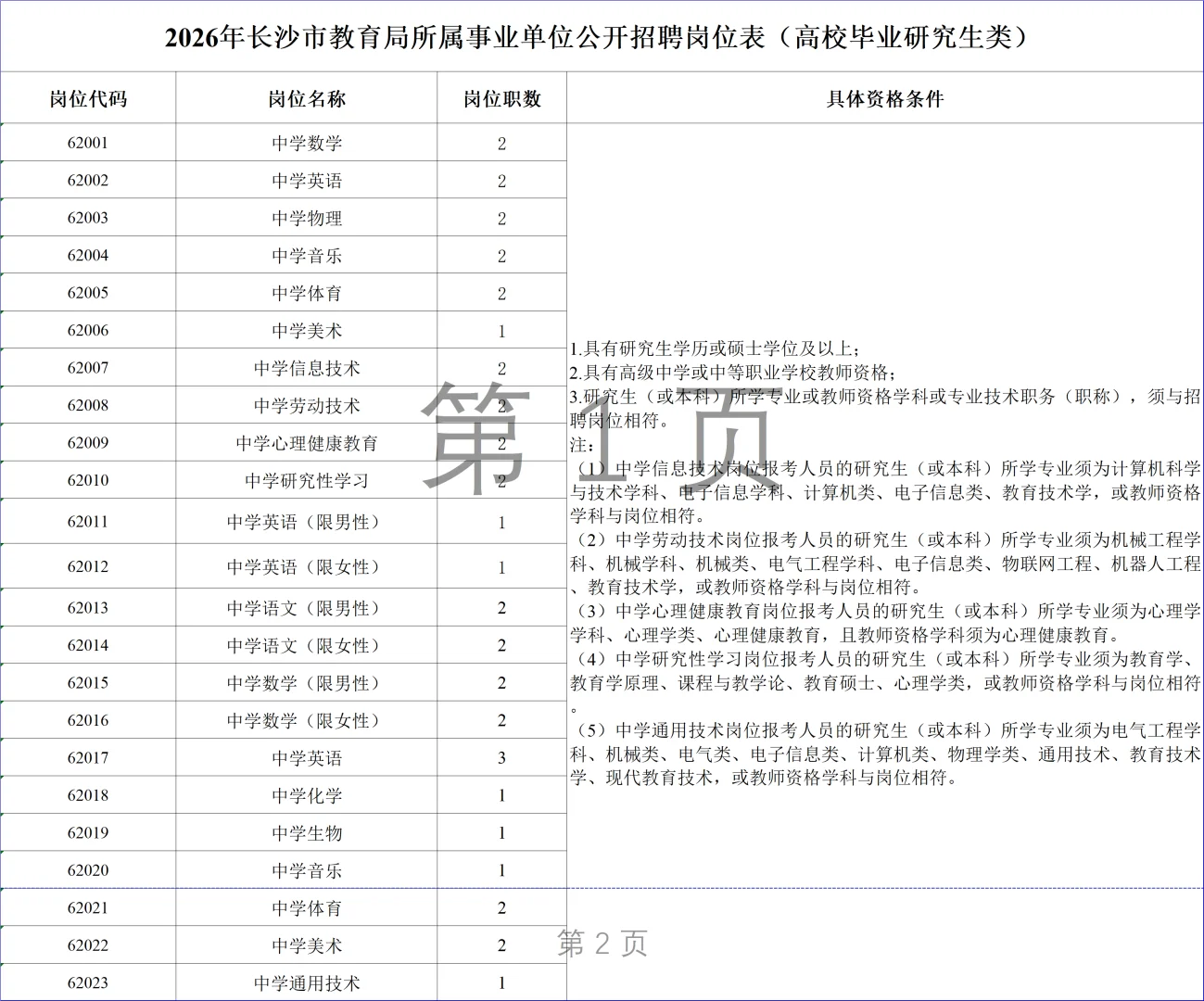Click the merged qualification text cell starting "1.具有研究生学历"
The width and height of the screenshot is (1204, 1001).
point(885,563)
